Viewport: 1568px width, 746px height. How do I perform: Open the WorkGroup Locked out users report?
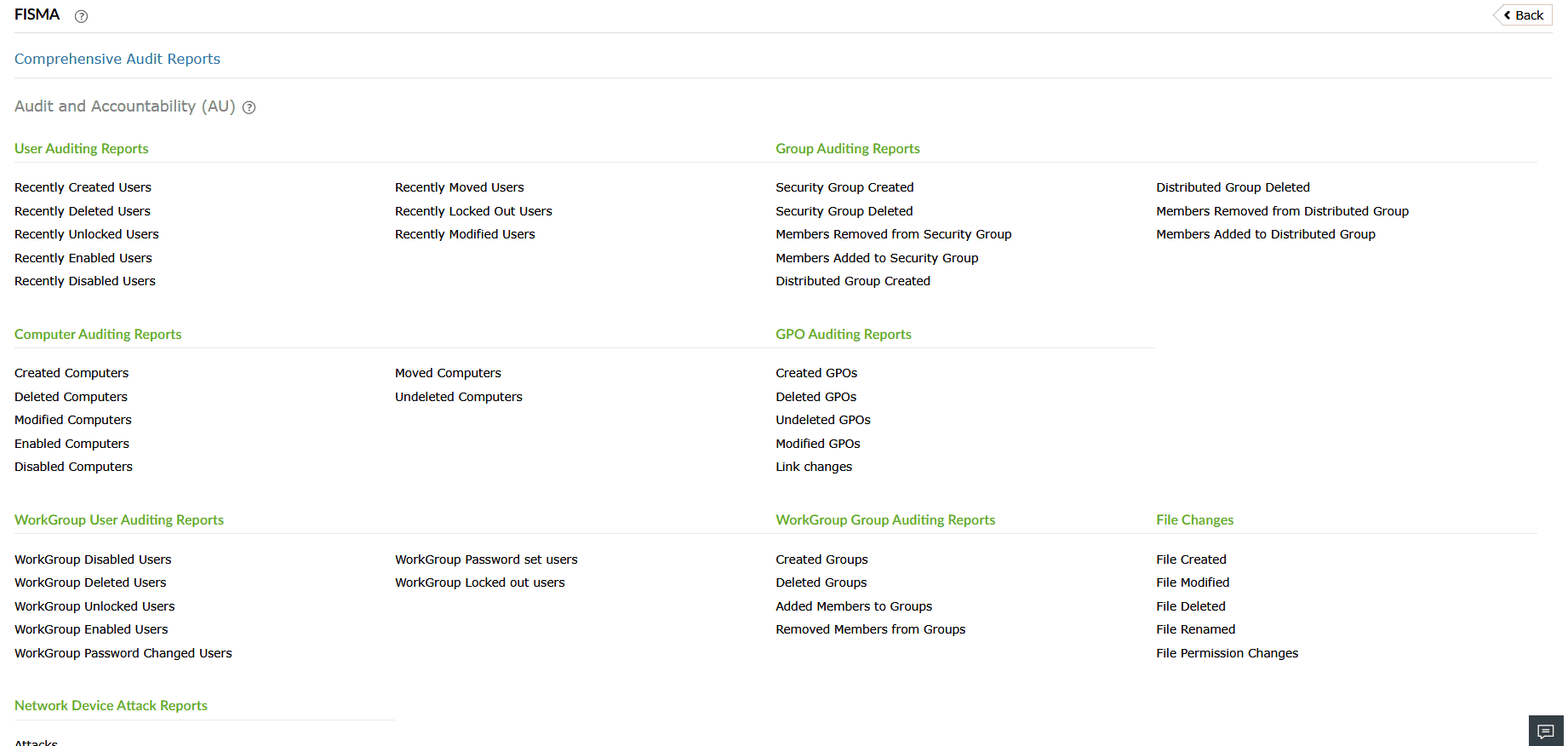pyautogui.click(x=480, y=582)
